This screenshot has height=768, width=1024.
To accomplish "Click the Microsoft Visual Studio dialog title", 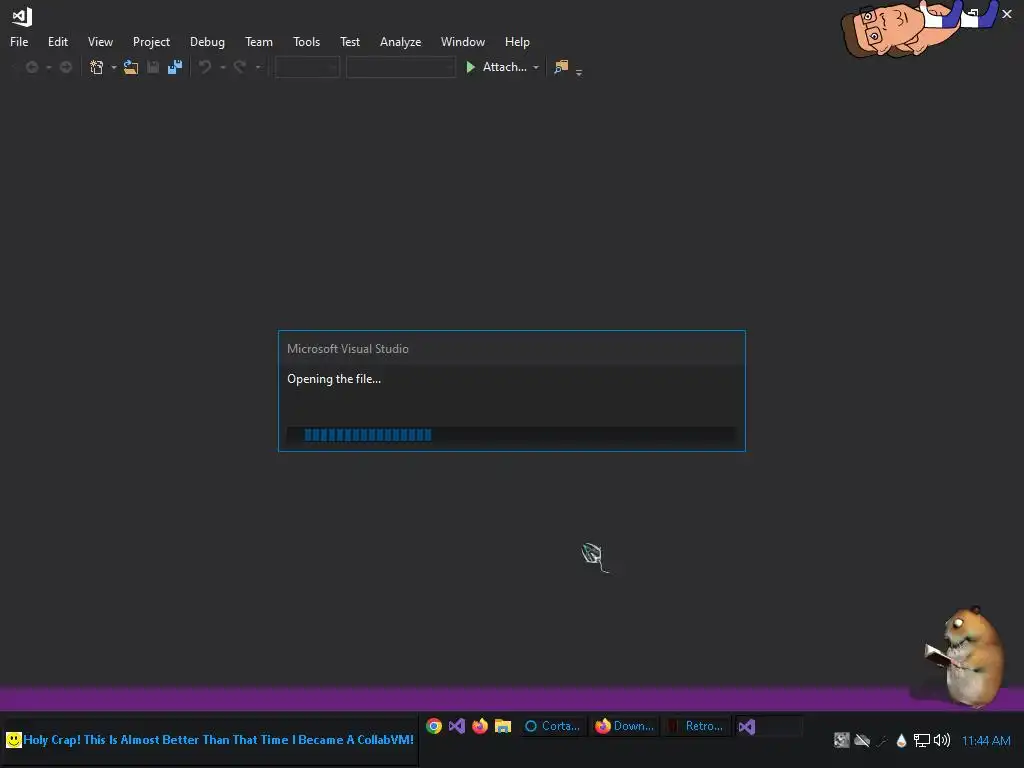I will (347, 349).
